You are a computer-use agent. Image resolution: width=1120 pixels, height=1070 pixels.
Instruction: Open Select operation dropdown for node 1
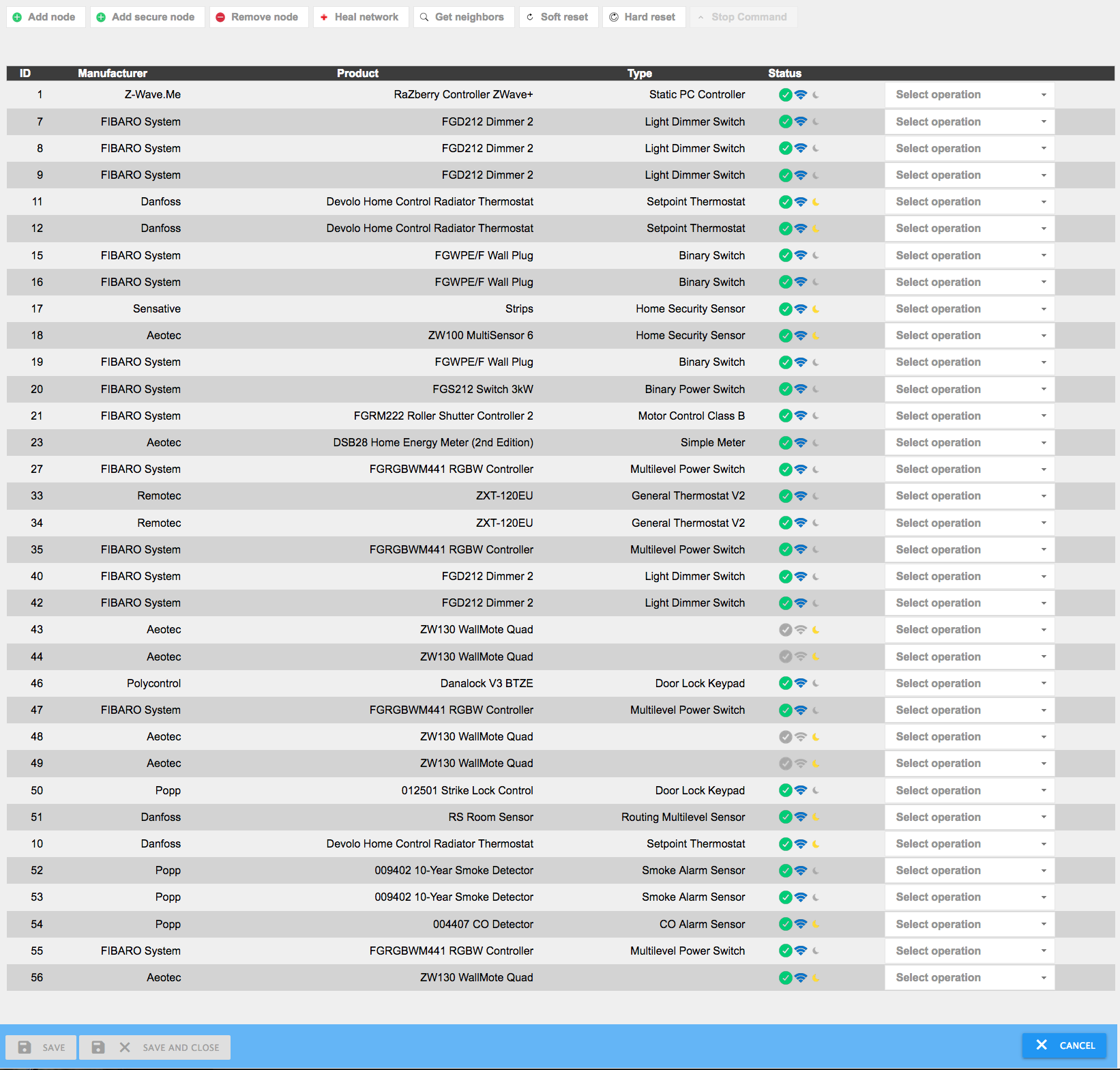pyautogui.click(x=969, y=95)
